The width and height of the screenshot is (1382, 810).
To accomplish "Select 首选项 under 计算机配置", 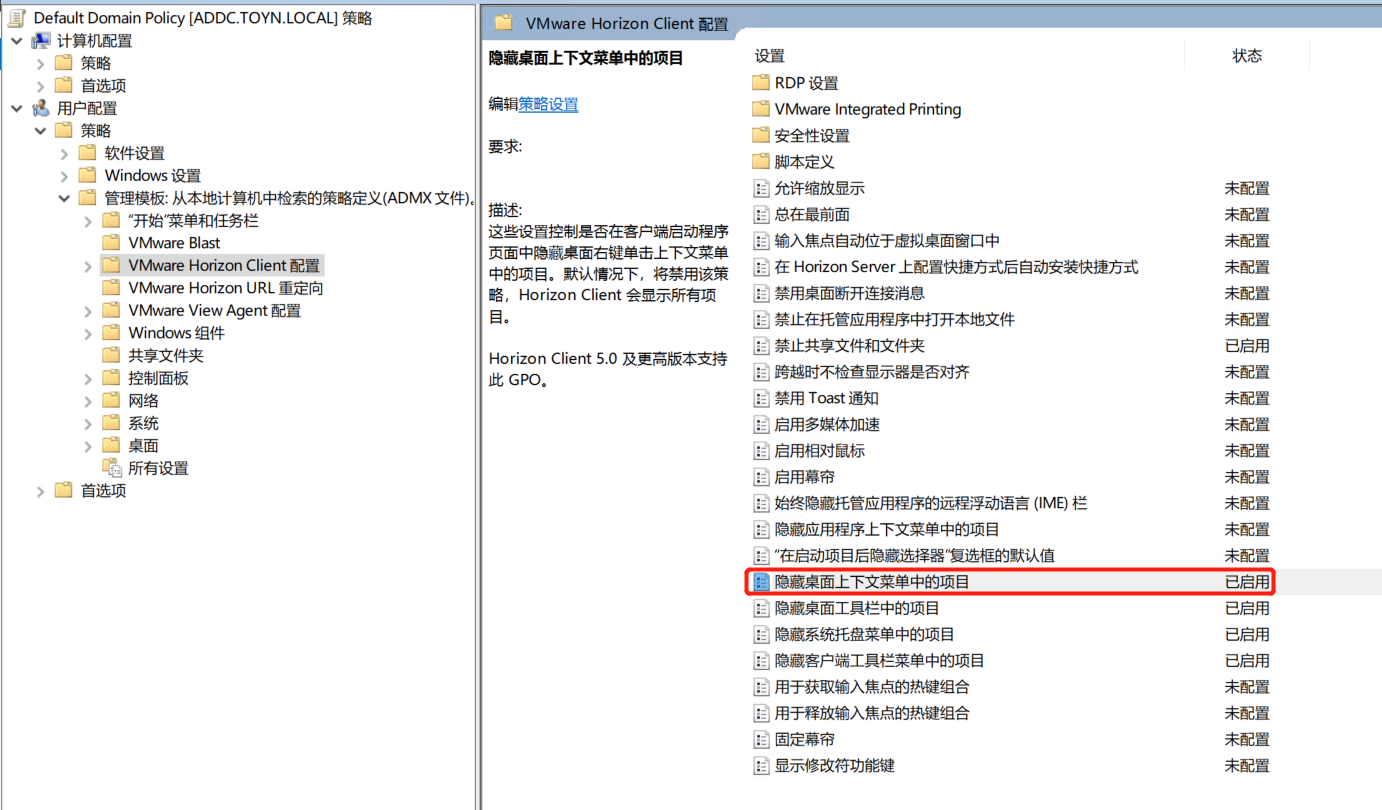I will point(103,86).
